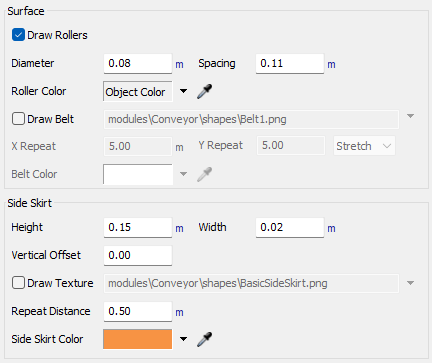Expand the Side Skirt Color dropdown arrow
The image size is (432, 363).
click(183, 339)
